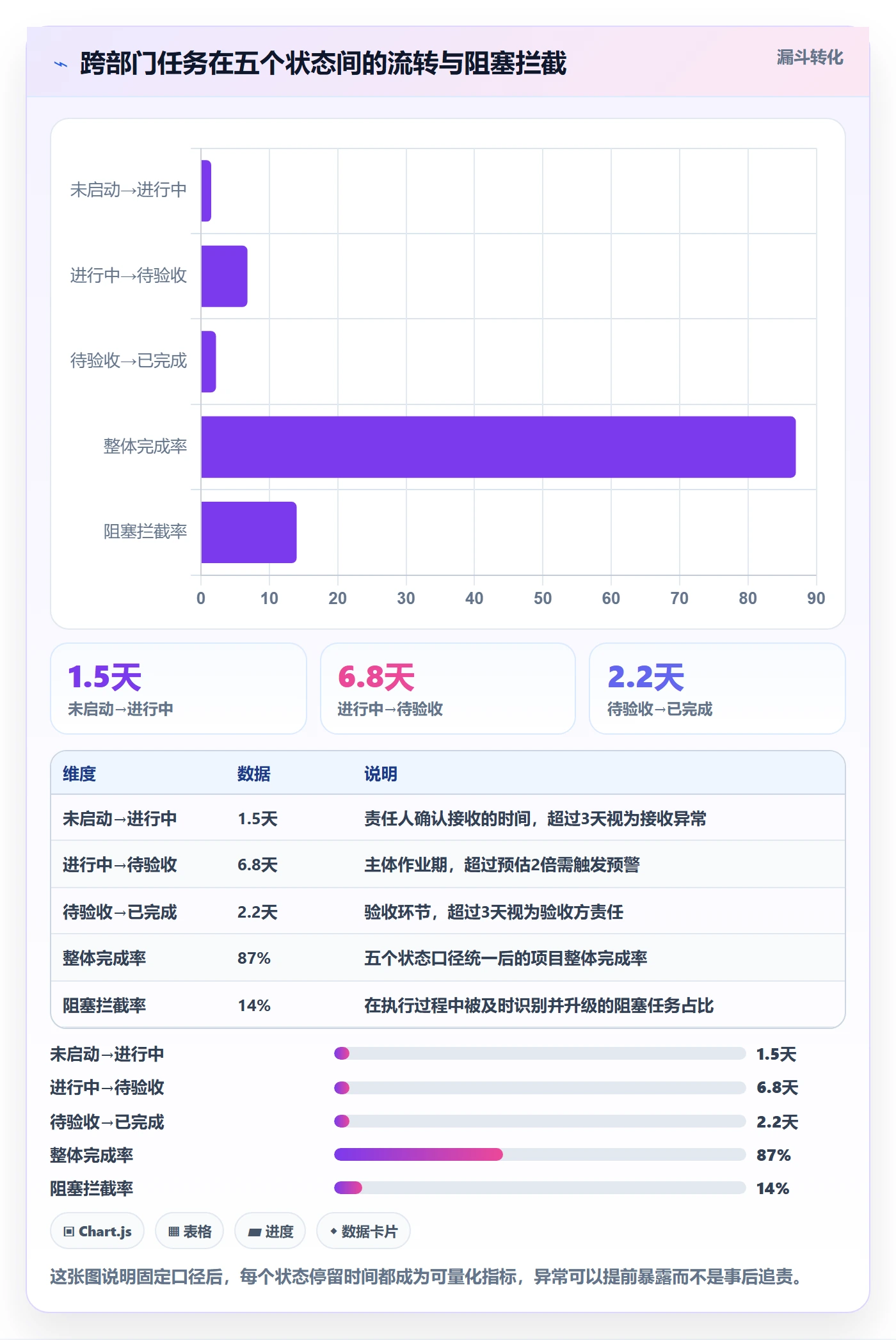Viewport: 896px width, 1340px height.
Task: Click the y-axis label 整体完成率 in chart
Action: coord(145,446)
